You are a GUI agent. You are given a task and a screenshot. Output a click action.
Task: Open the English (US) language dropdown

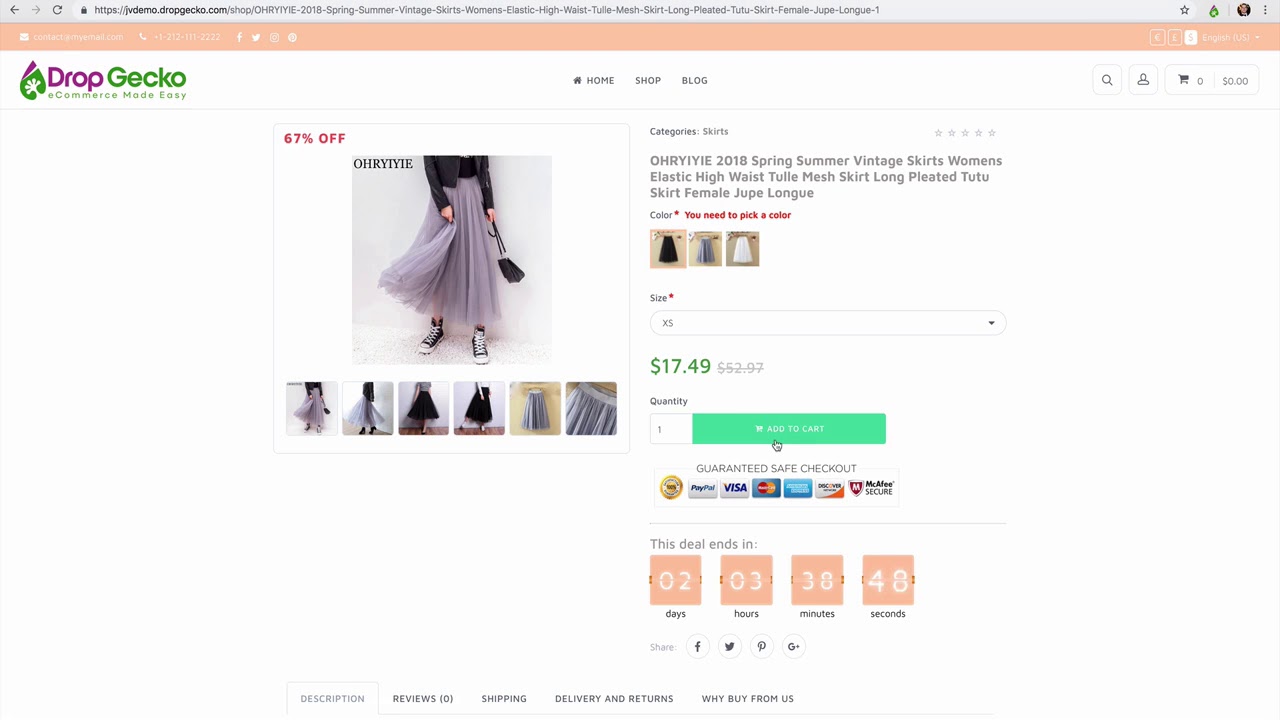click(x=1231, y=37)
